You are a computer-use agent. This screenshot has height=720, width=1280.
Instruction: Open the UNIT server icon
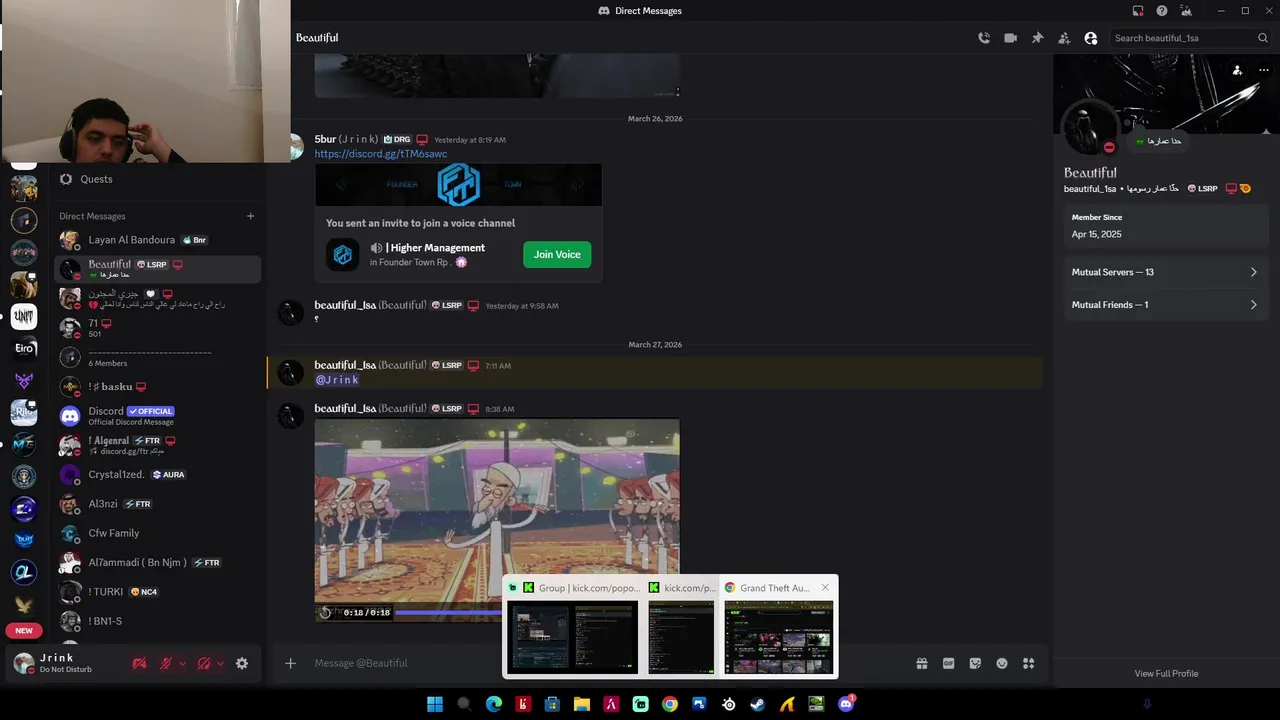24,316
